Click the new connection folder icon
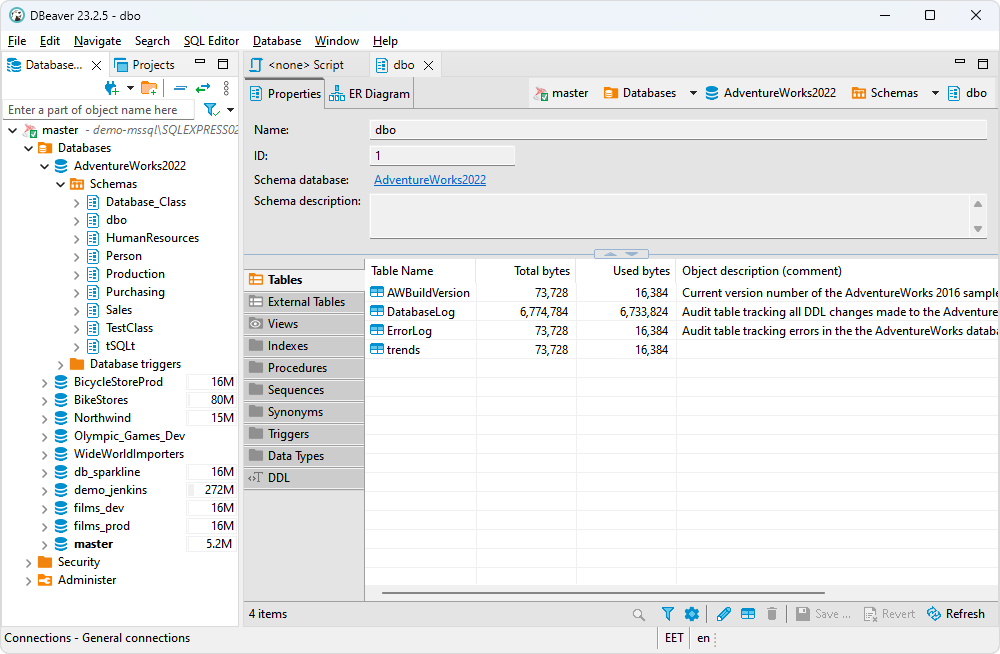The image size is (1000, 654). tap(149, 88)
